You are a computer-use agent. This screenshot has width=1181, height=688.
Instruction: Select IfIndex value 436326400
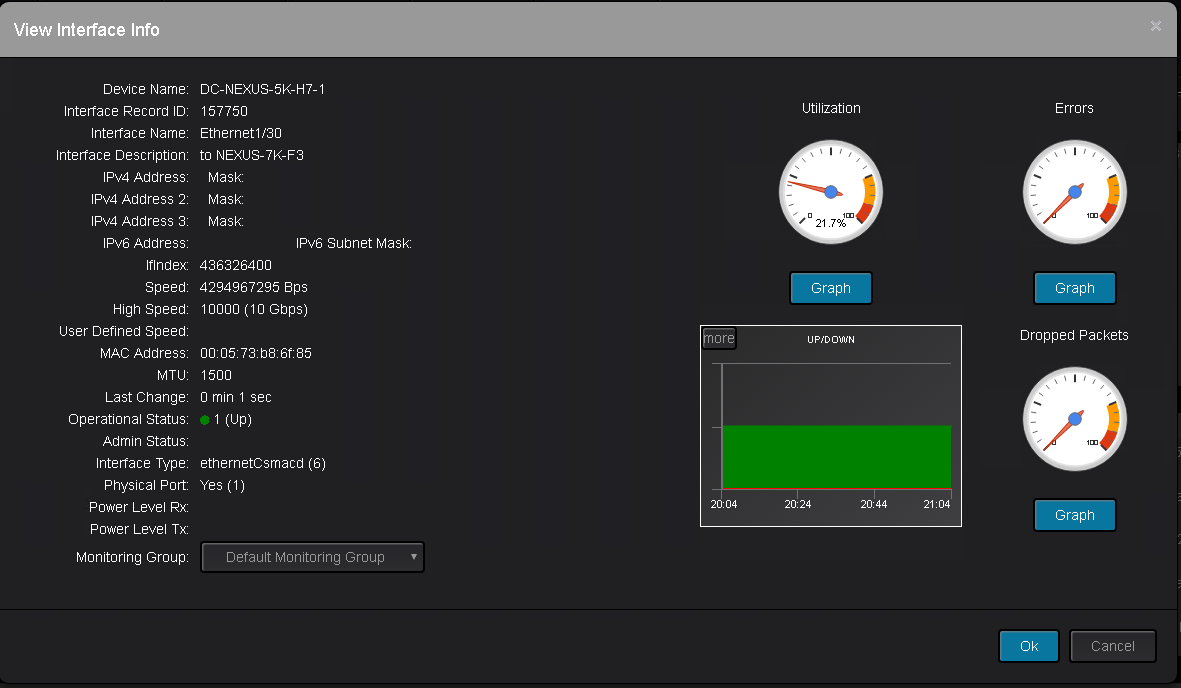tap(236, 265)
